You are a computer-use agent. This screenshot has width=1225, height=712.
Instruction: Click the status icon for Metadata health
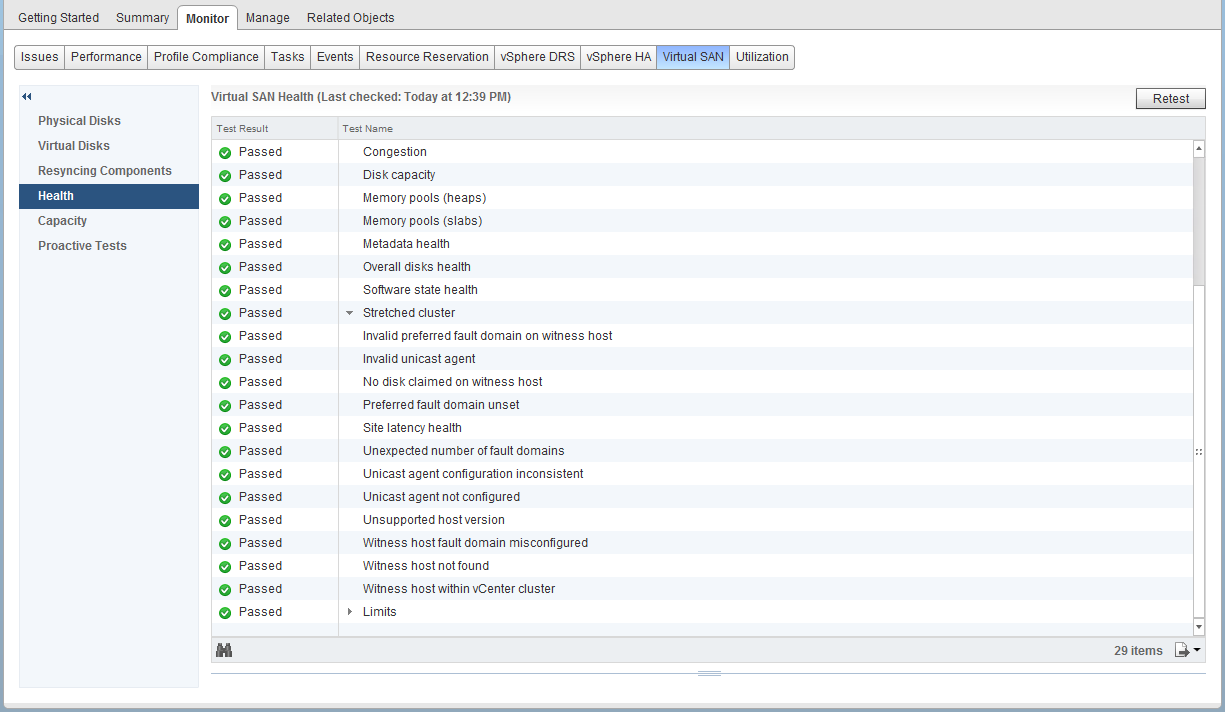click(x=225, y=245)
